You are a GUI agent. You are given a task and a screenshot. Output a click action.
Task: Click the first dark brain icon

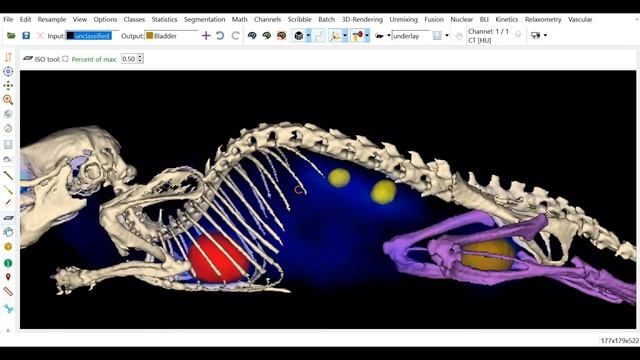coord(252,36)
